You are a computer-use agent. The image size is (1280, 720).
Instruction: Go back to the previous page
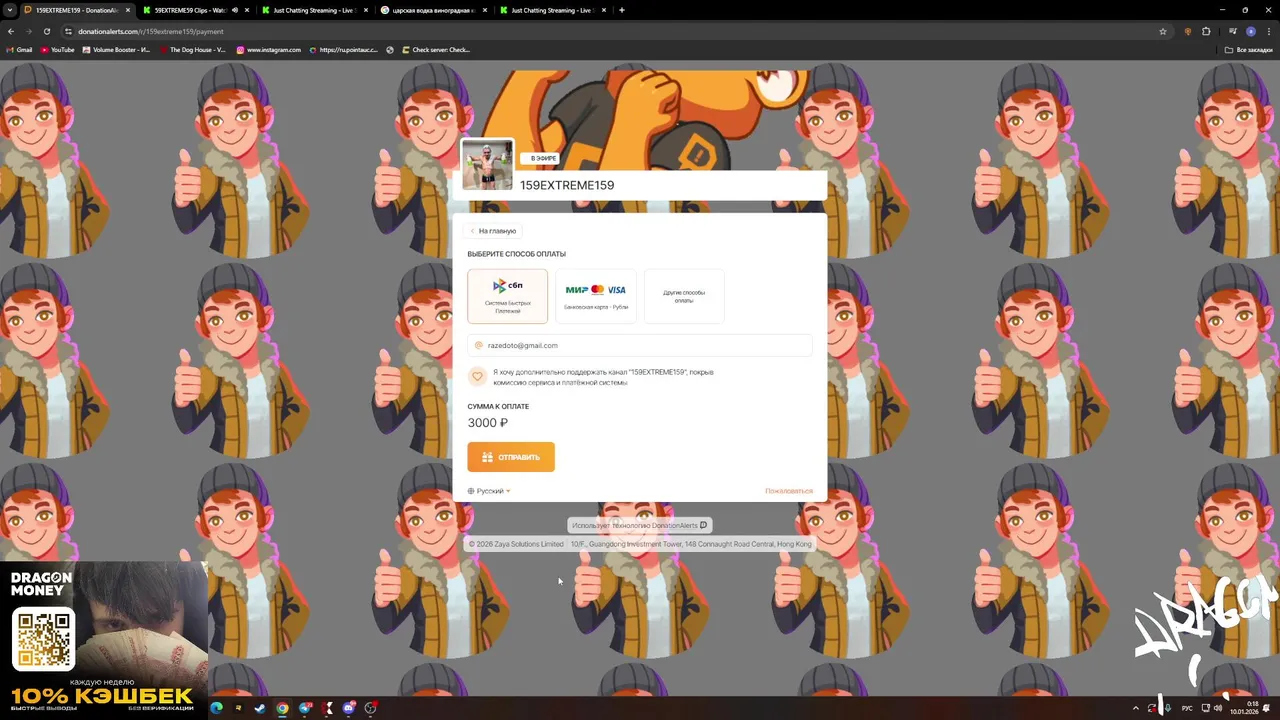click(11, 31)
